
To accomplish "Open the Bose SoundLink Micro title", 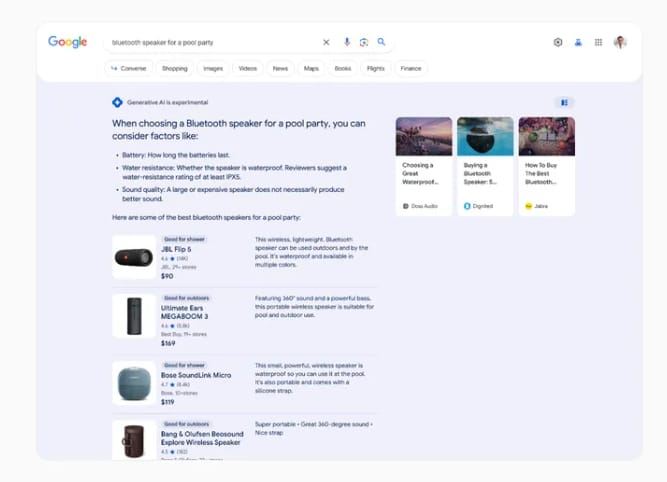I will click(196, 375).
